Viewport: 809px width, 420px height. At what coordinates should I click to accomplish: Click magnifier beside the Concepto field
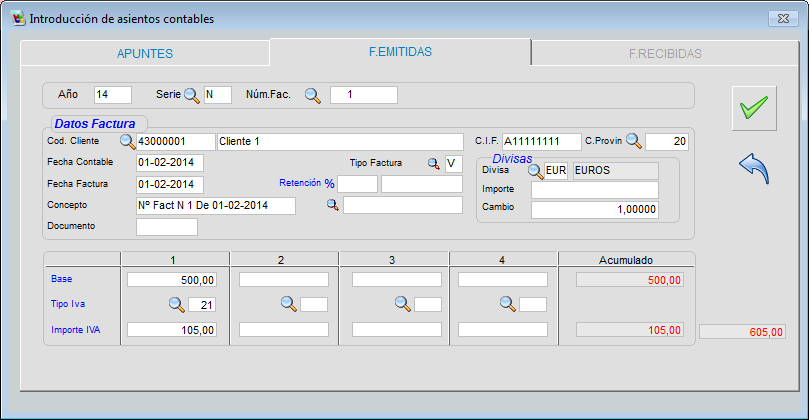click(333, 205)
